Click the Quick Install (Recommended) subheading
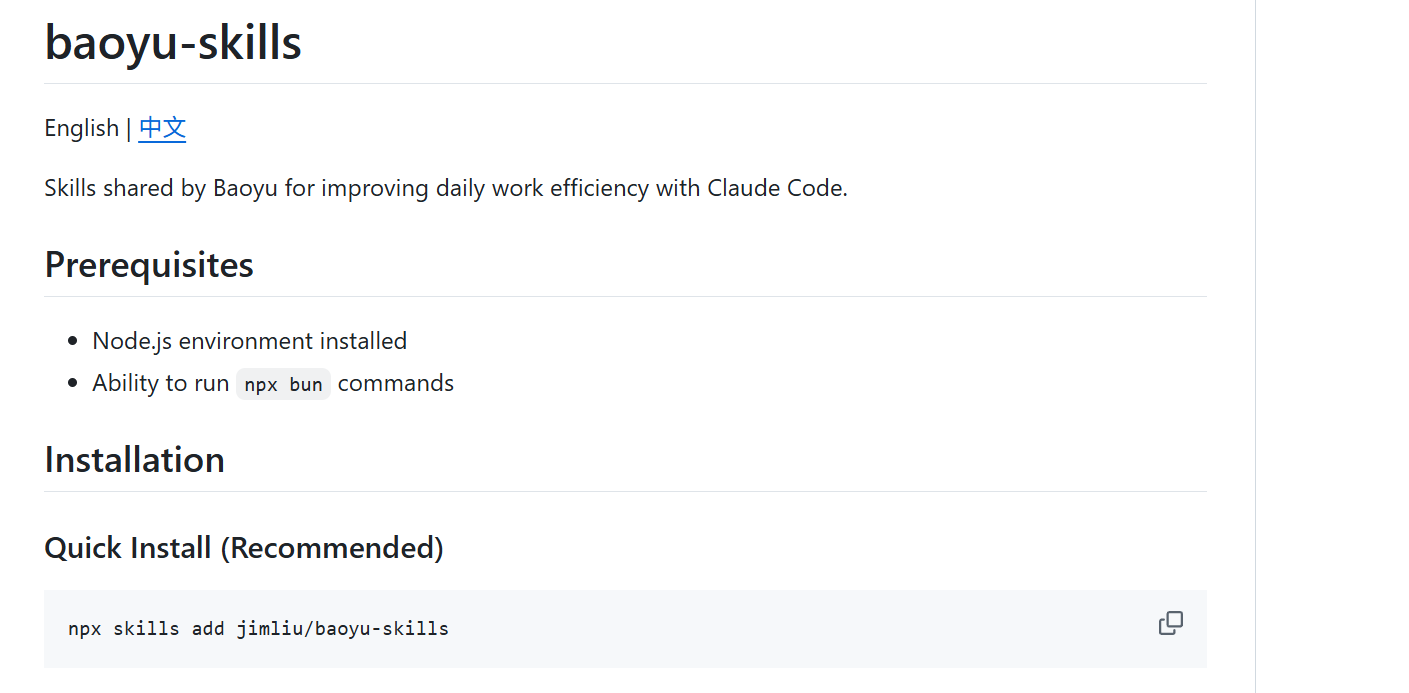Viewport: 1409px width, 693px height. [244, 548]
